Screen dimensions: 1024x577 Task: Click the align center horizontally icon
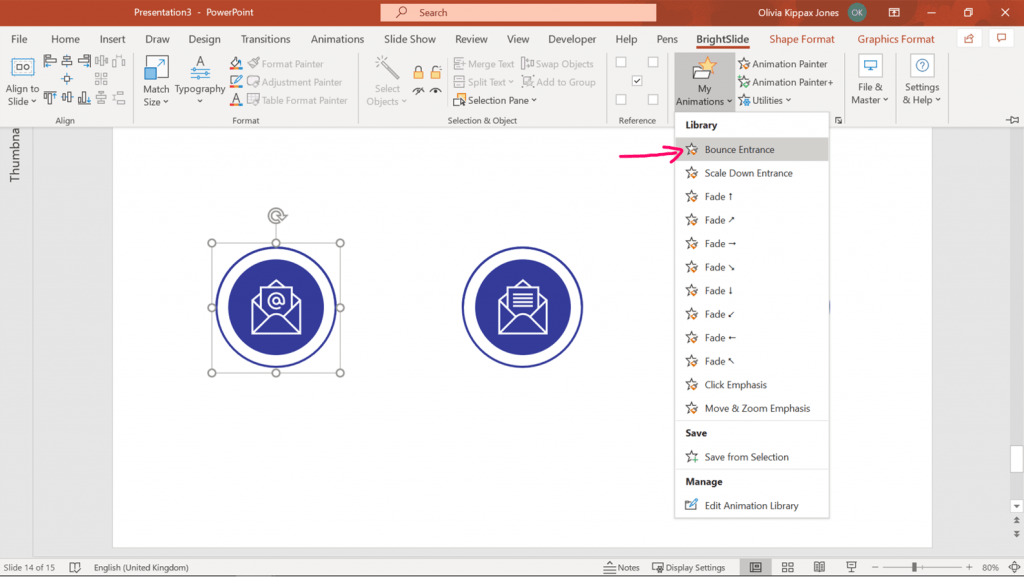pyautogui.click(x=67, y=61)
